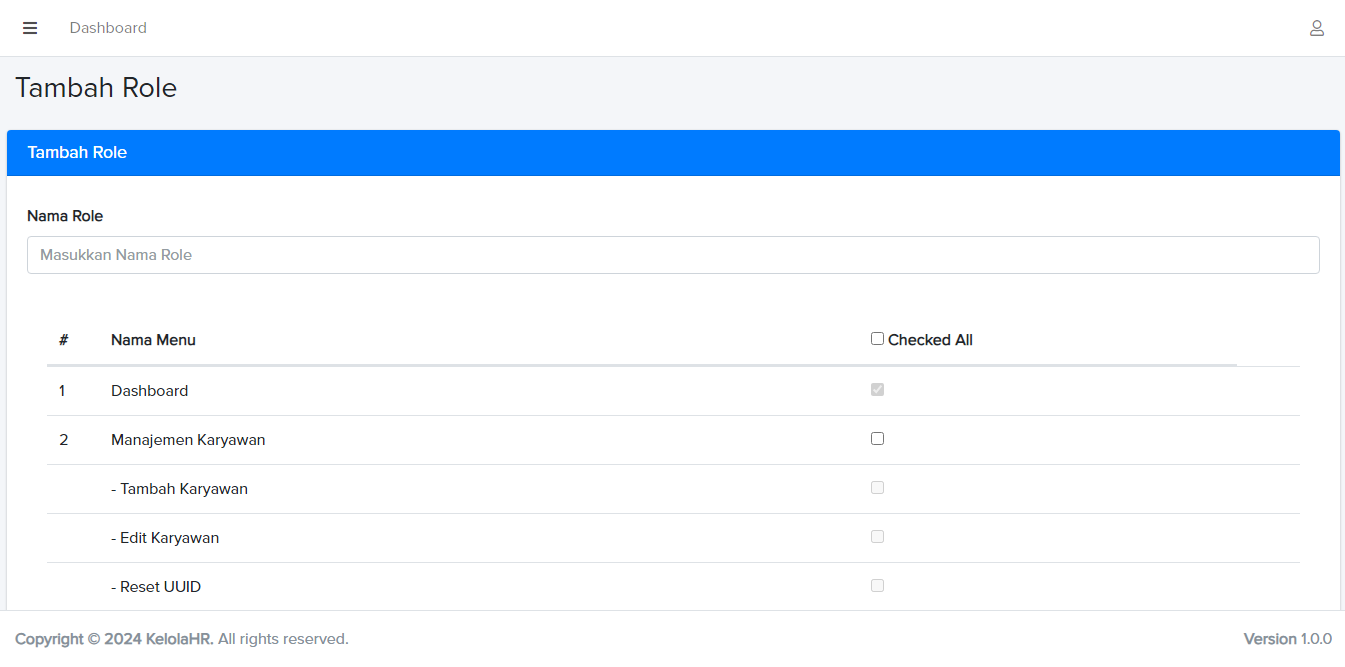Viewport: 1345px width, 667px height.
Task: Open the user profile icon
Action: [x=1316, y=28]
